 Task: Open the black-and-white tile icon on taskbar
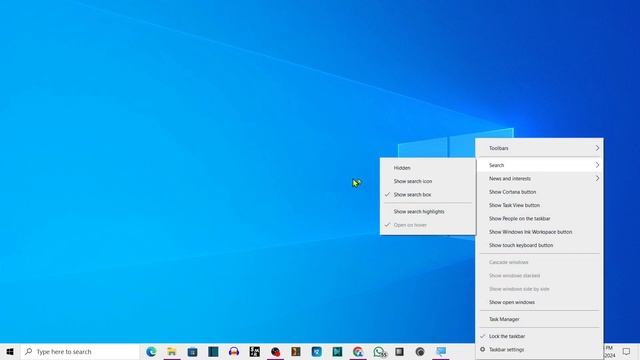[255, 351]
